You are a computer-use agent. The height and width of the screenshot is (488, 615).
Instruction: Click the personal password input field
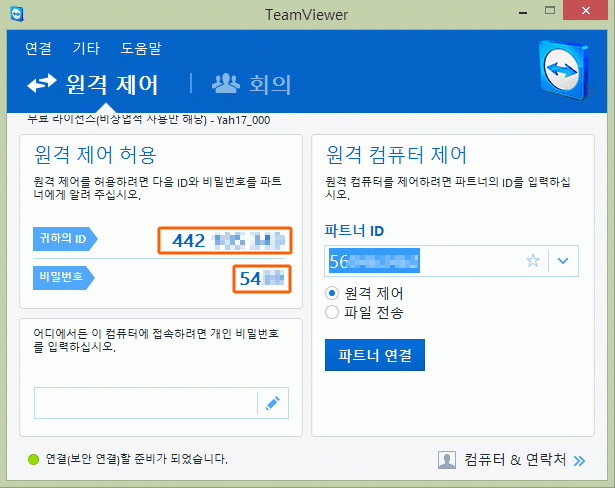point(145,403)
